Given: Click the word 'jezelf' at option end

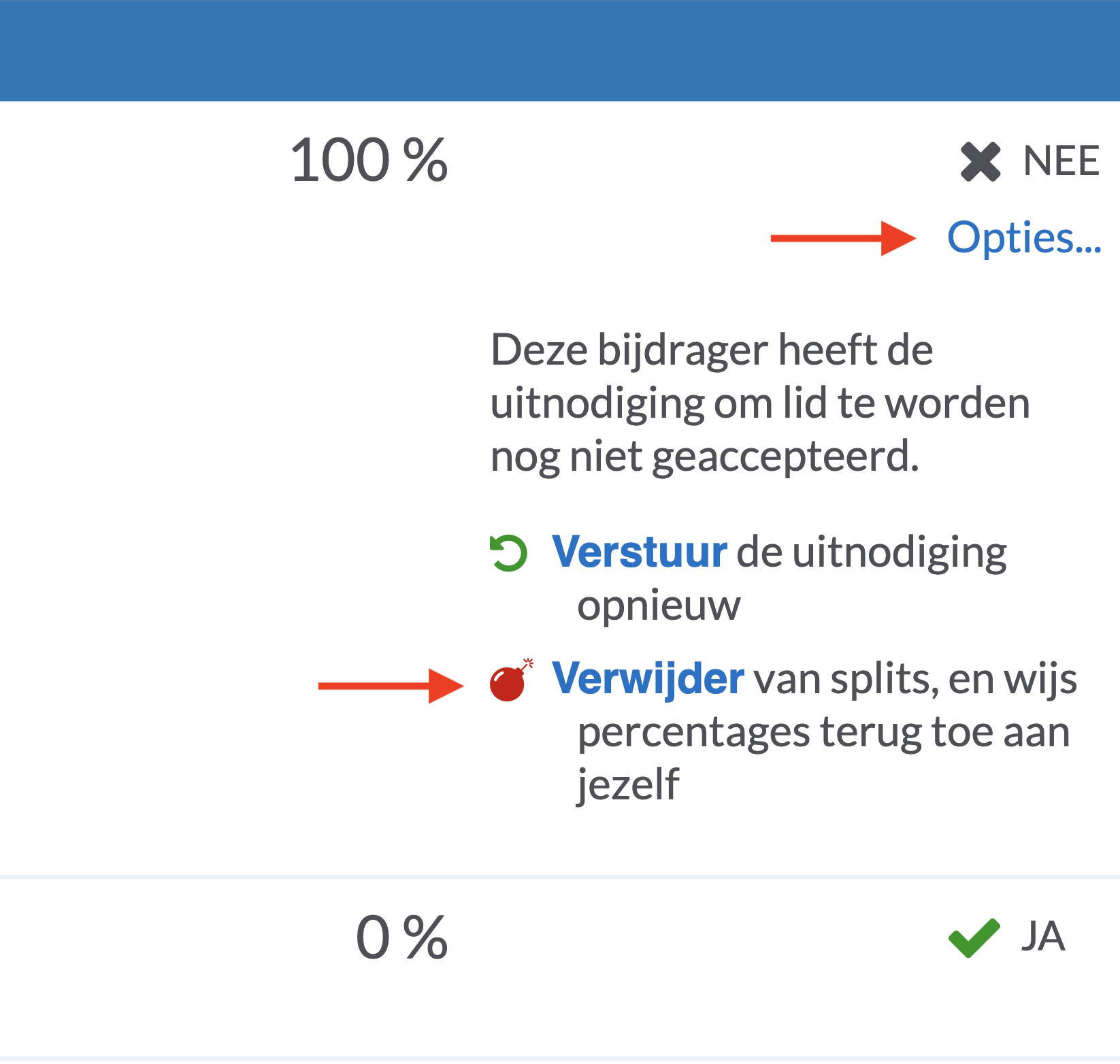Looking at the screenshot, I should click(628, 785).
